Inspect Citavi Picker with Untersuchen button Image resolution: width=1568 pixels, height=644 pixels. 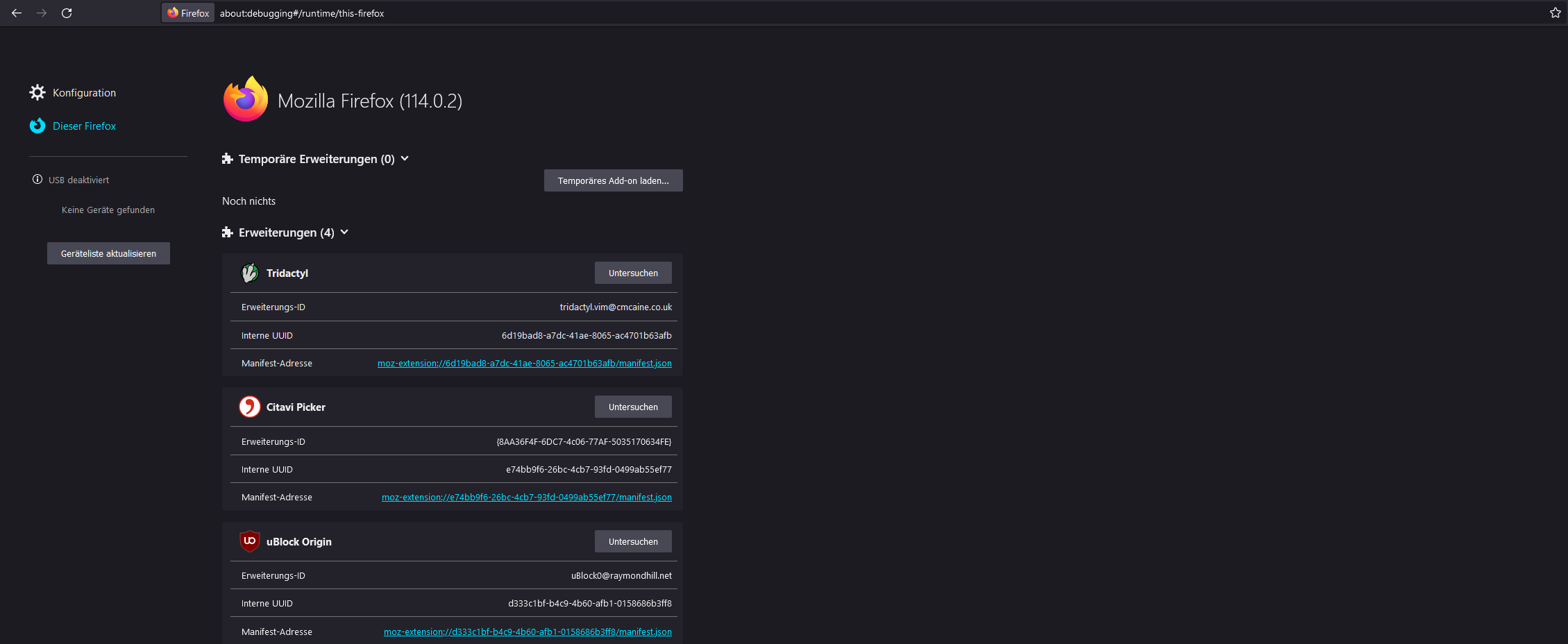633,407
